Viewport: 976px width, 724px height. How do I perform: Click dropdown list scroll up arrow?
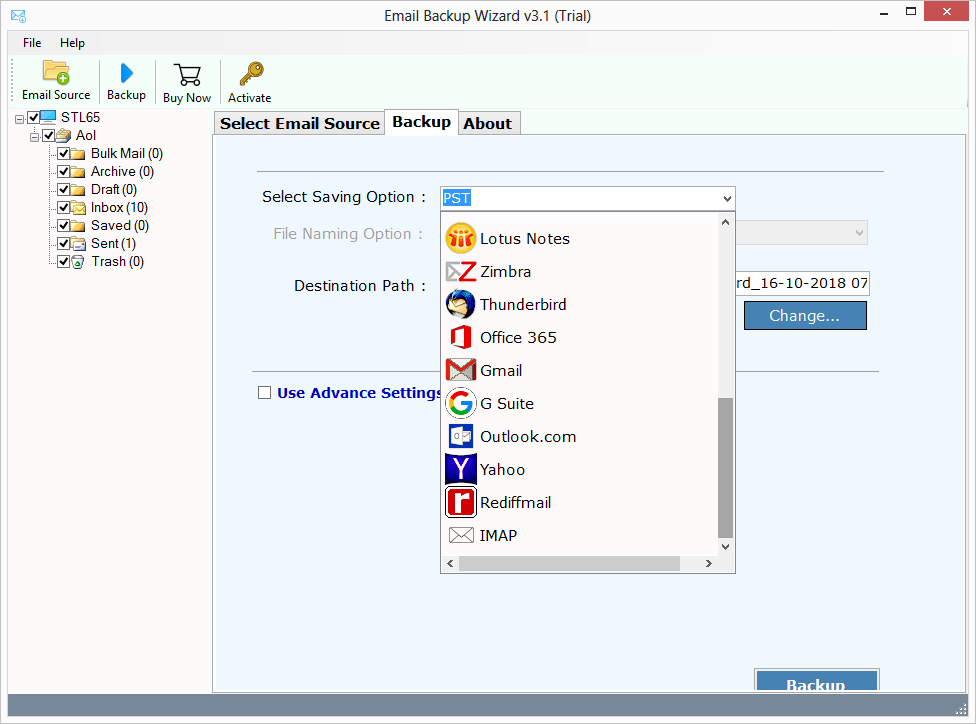[x=725, y=222]
